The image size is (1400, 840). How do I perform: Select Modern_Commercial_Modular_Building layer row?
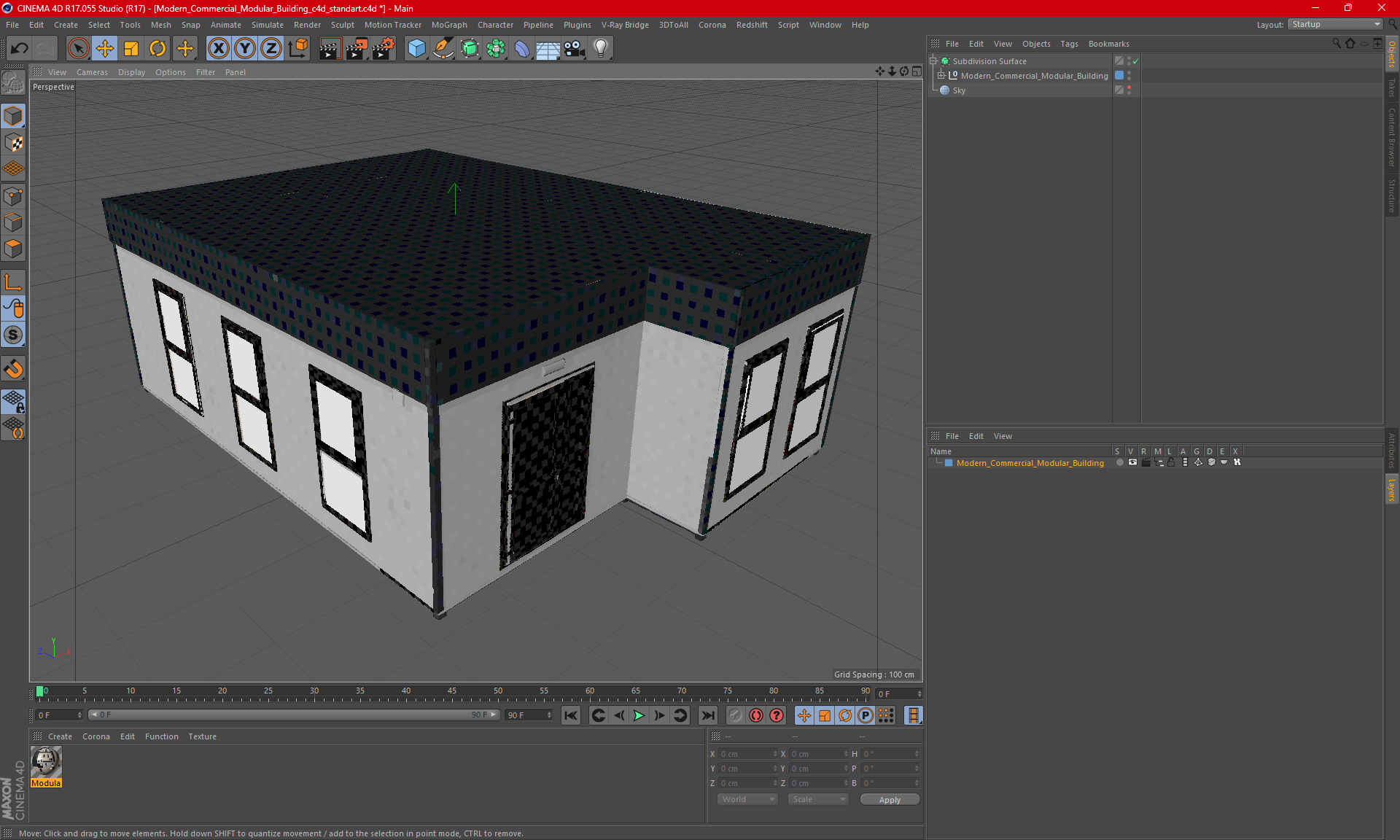click(x=1030, y=463)
